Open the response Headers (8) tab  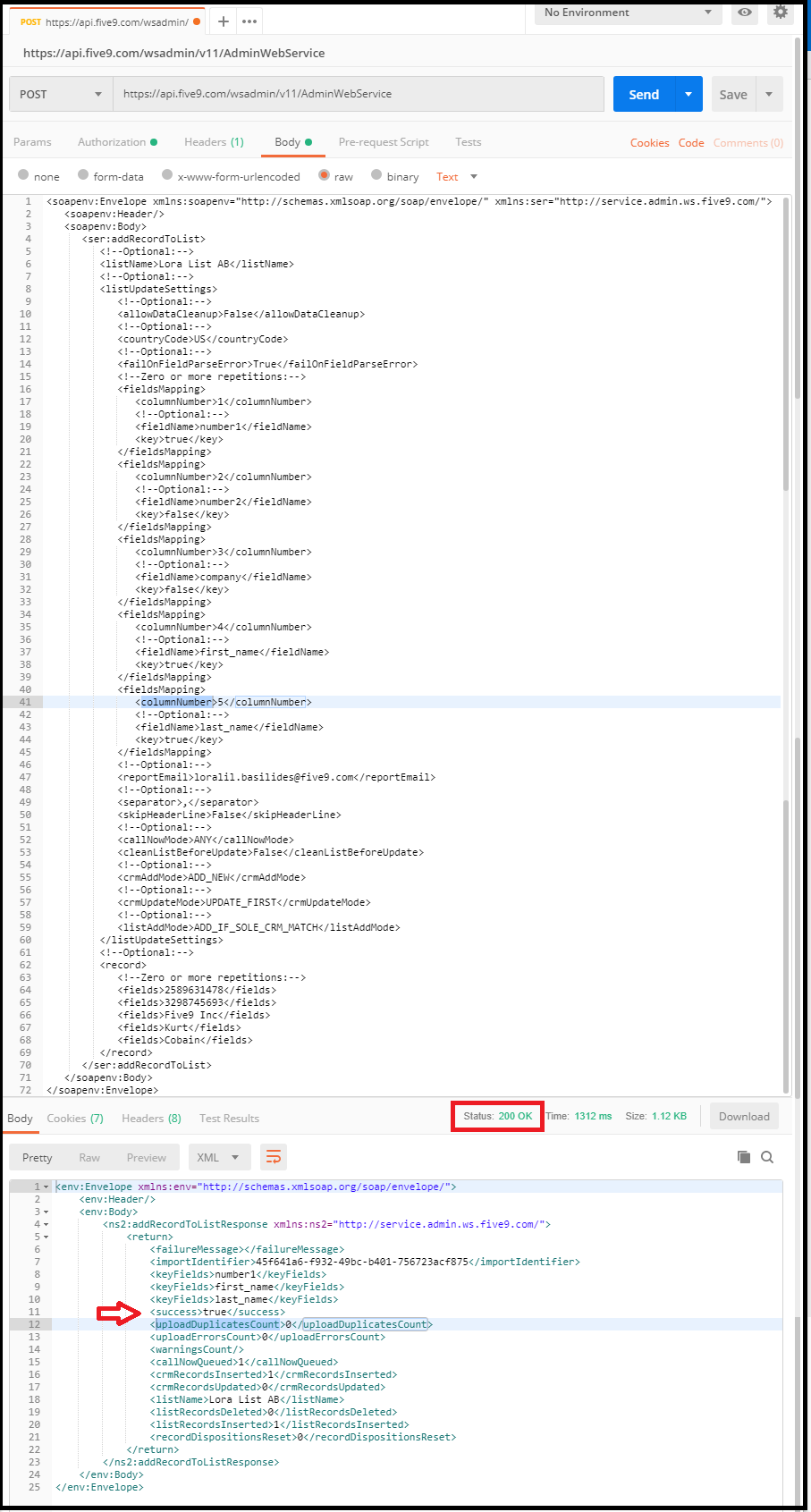point(151,1119)
